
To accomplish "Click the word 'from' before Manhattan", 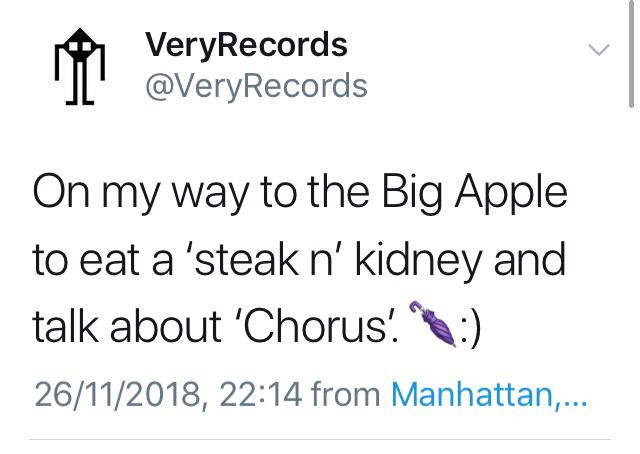I will pyautogui.click(x=345, y=394).
